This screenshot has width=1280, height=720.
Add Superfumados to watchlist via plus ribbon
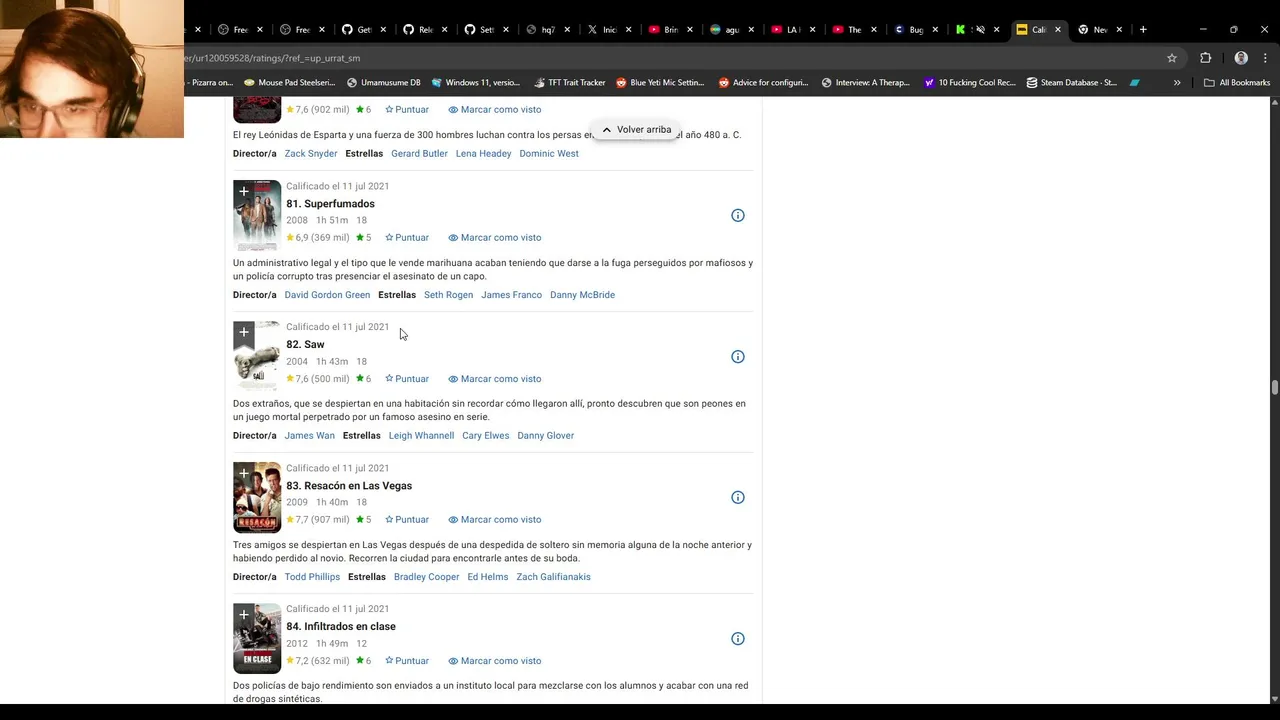pos(243,192)
